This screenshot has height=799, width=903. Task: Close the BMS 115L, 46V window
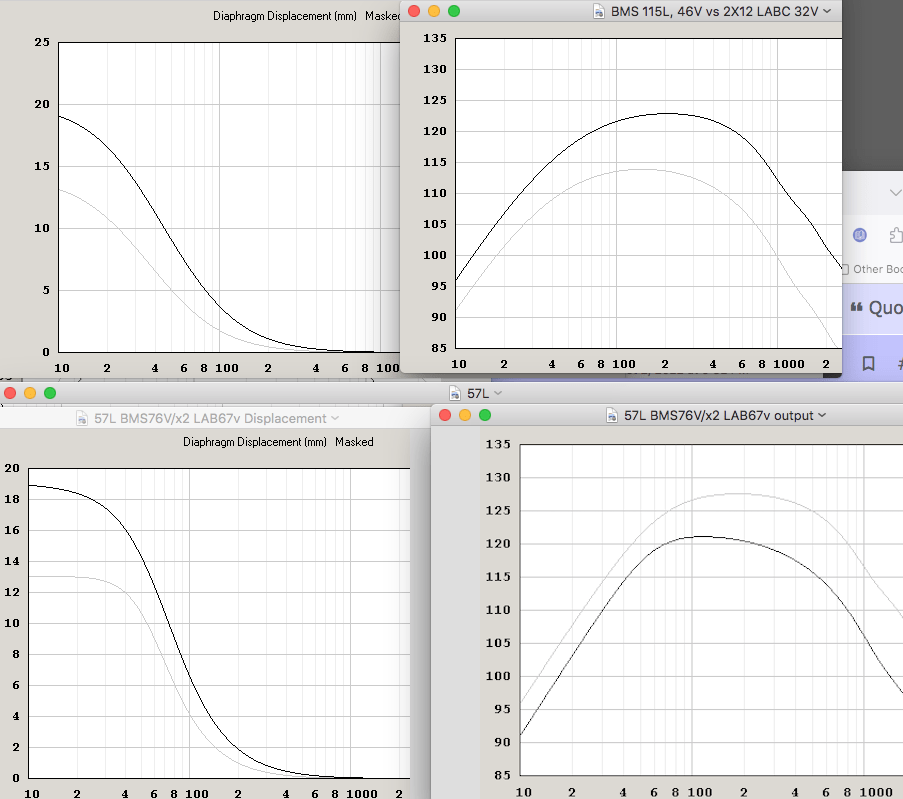pyautogui.click(x=414, y=11)
